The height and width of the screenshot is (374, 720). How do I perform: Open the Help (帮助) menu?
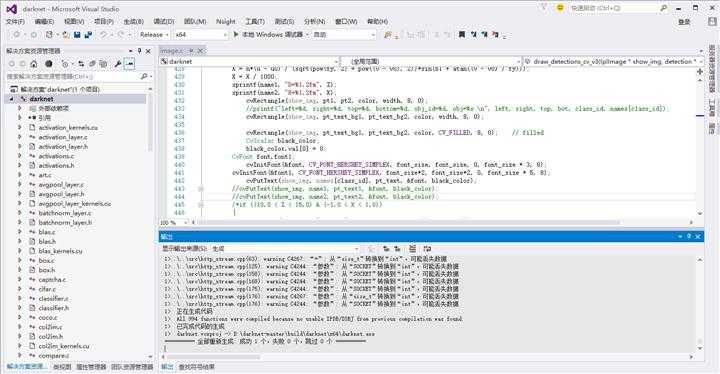[377, 22]
